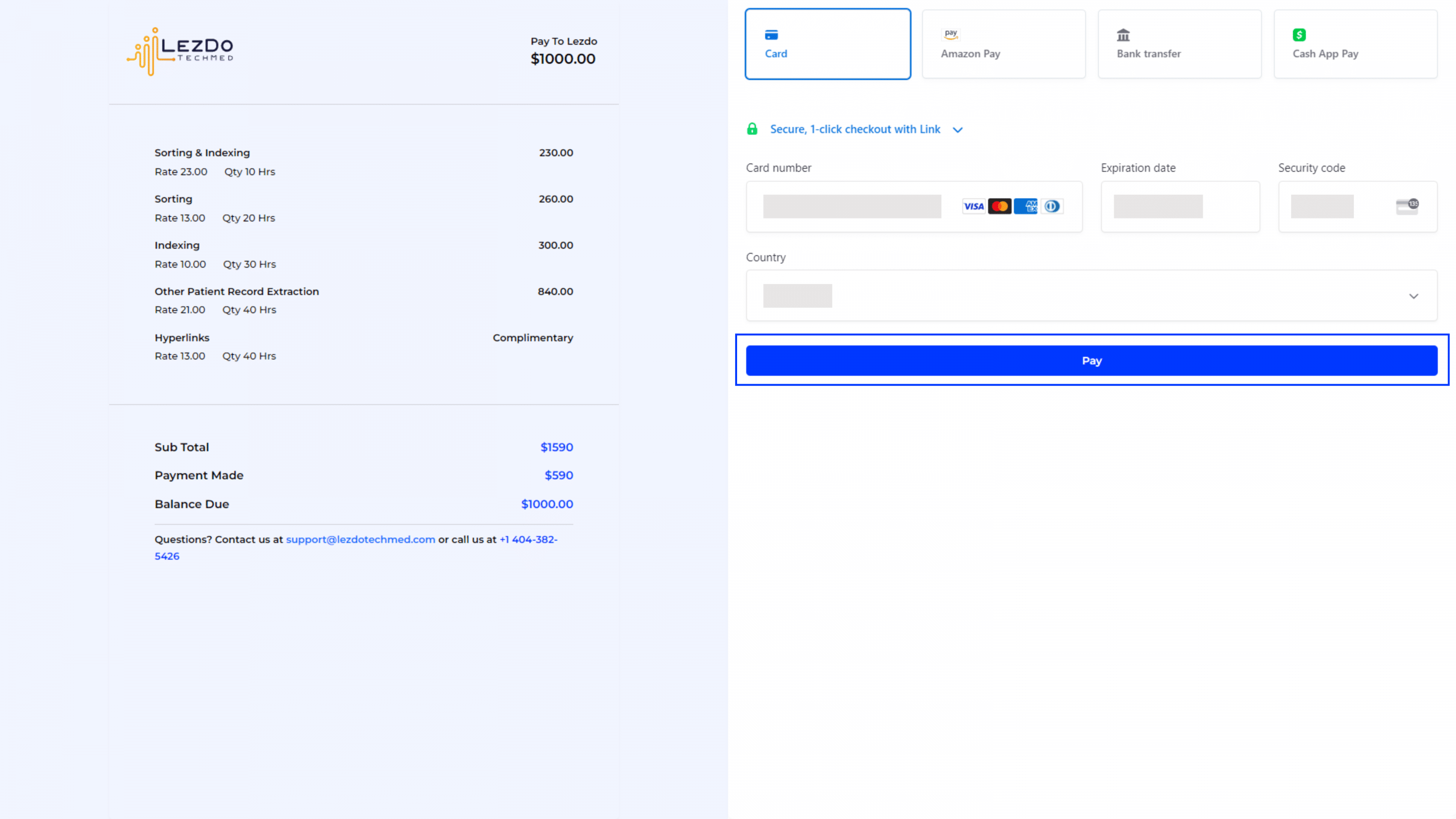Image resolution: width=1456 pixels, height=819 pixels.
Task: Focus the Security code field
Action: 1357,206
